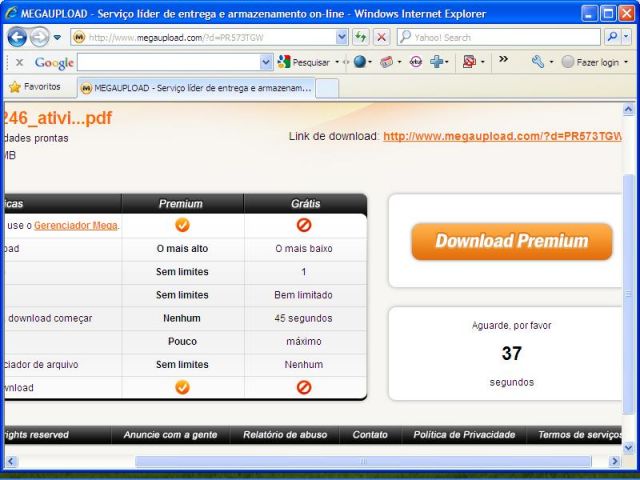Click the Megaupload site icon in address bar

(79, 38)
